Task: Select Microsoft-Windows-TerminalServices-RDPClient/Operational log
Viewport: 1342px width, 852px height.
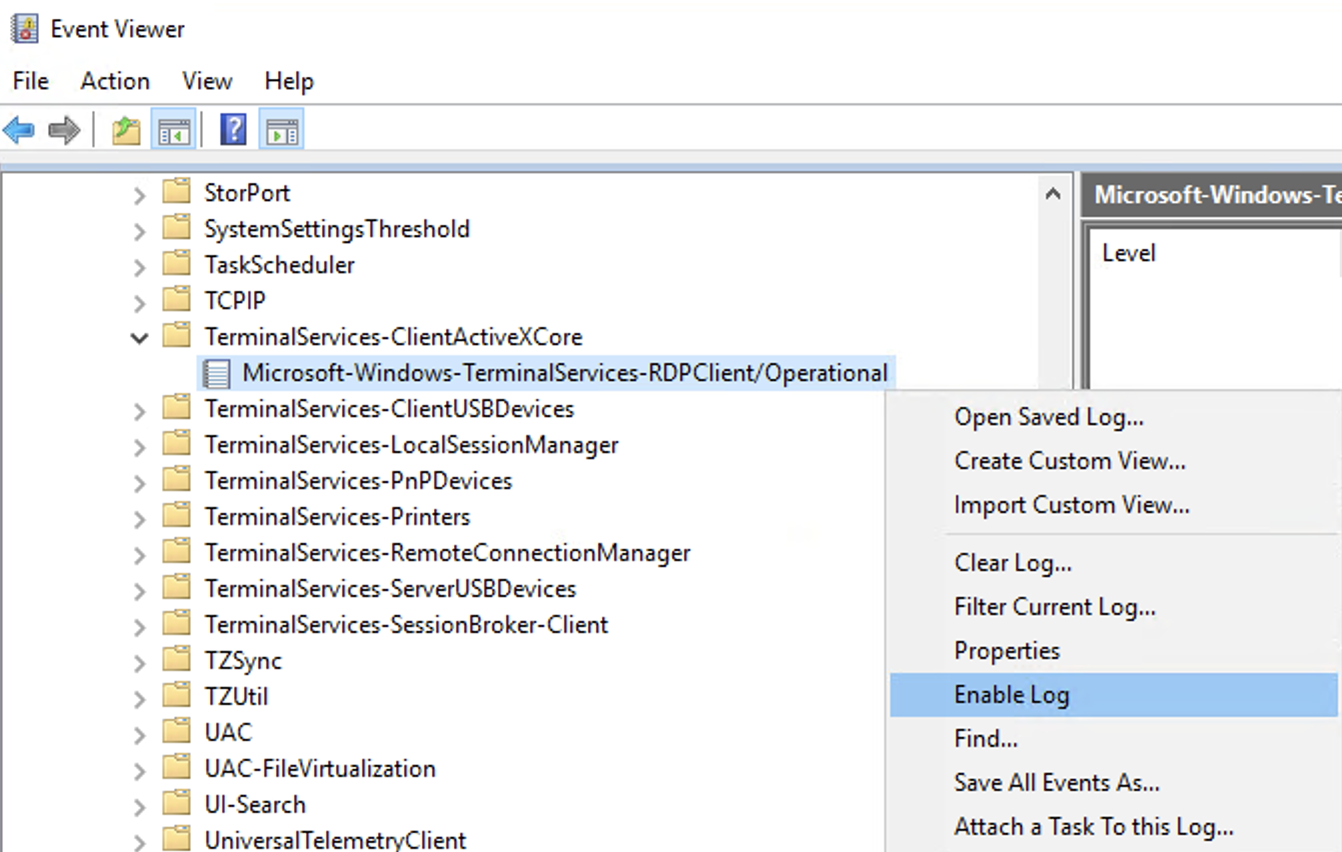Action: click(x=565, y=373)
